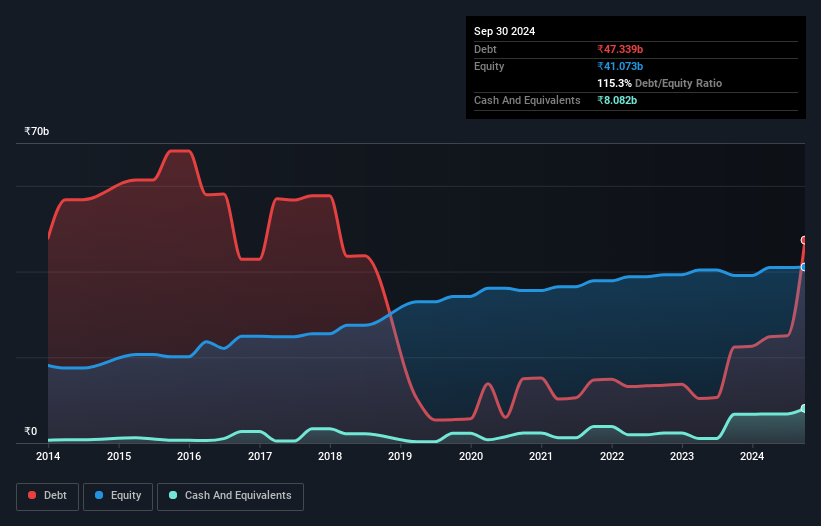Toggle the Debt series legend button
This screenshot has height=526, width=821.
coord(48,496)
